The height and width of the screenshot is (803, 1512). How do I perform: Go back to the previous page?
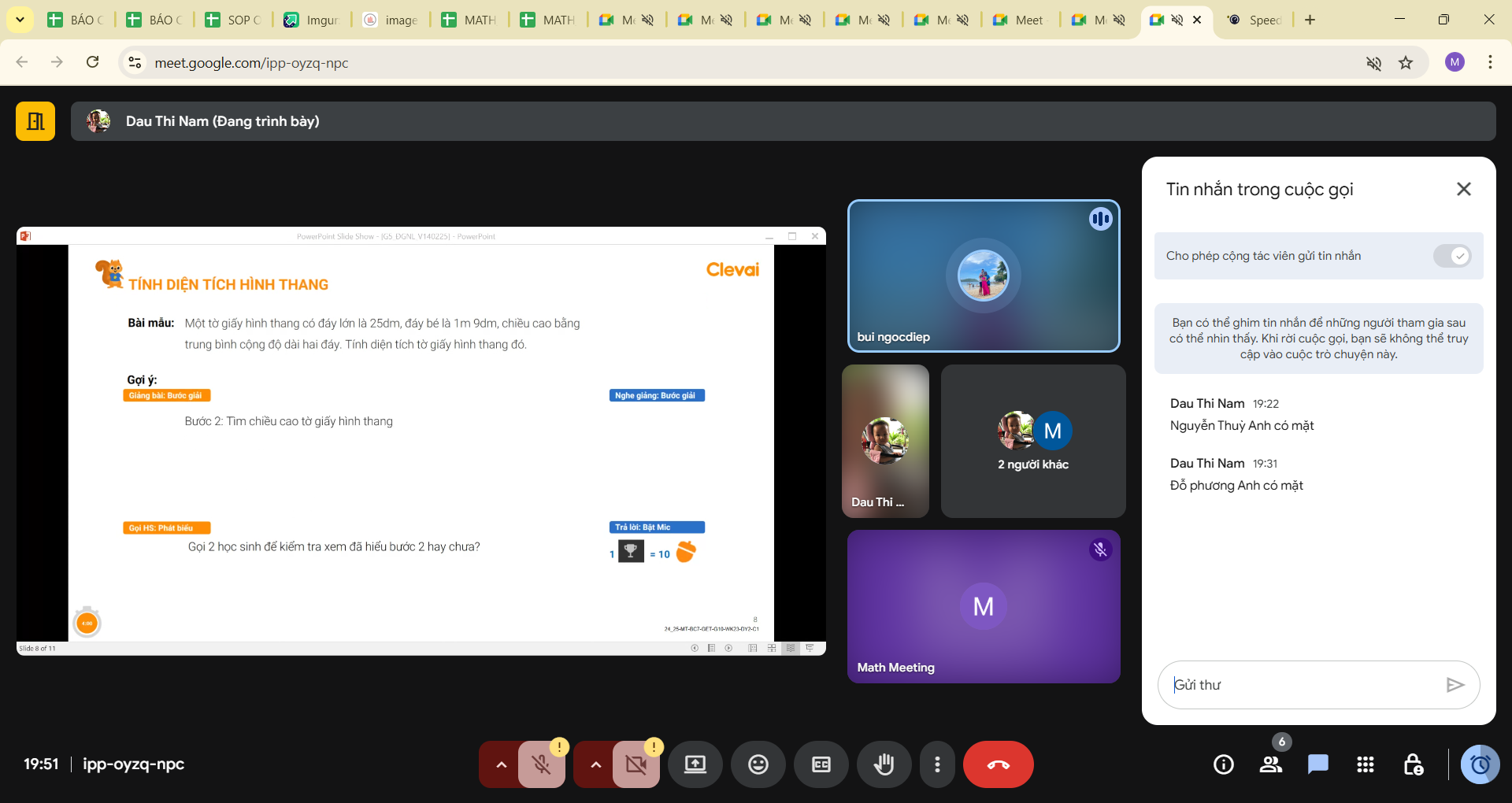coord(22,62)
